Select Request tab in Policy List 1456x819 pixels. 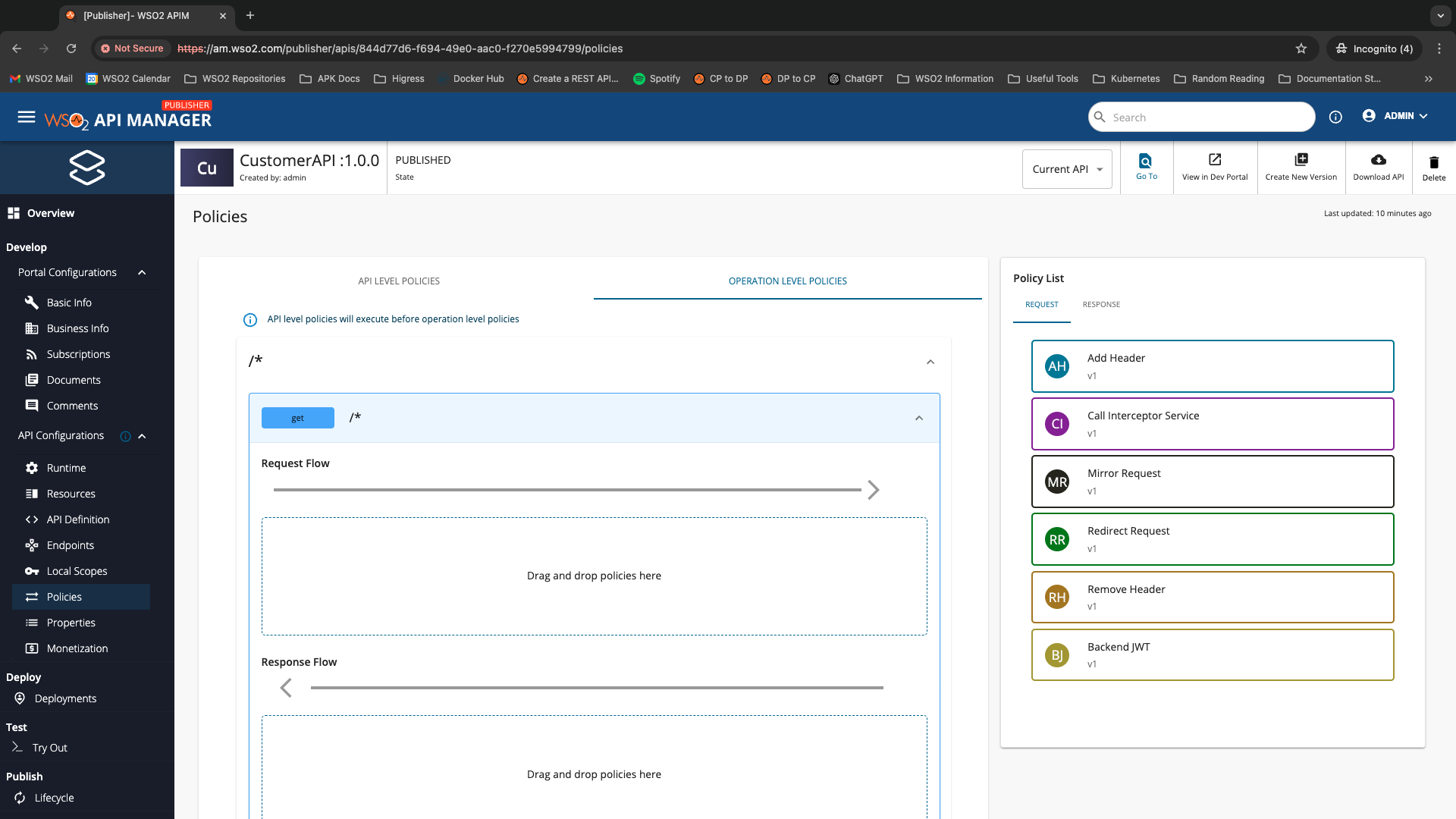1042,305
